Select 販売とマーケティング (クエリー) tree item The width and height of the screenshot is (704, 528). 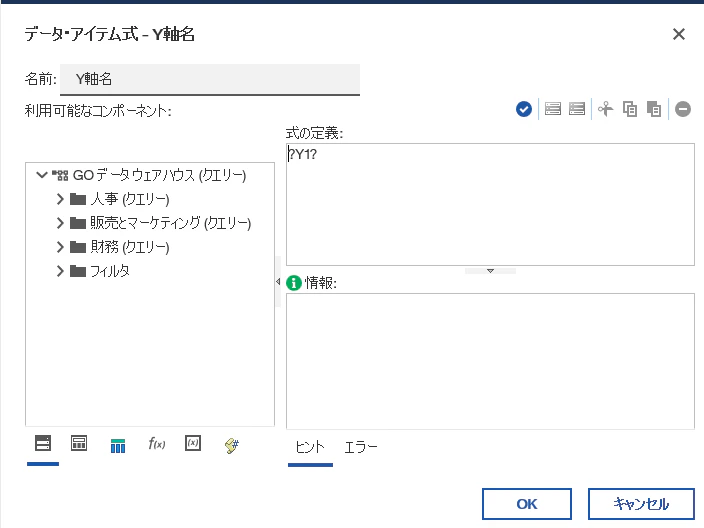pos(171,223)
